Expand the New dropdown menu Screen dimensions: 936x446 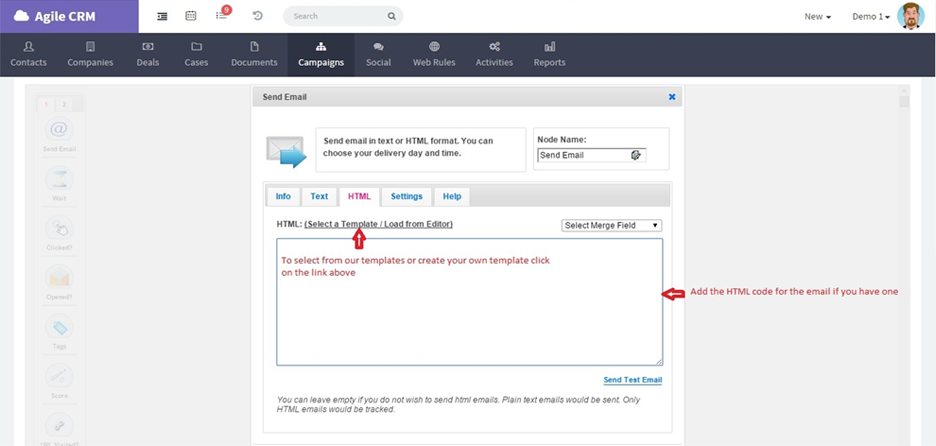click(x=817, y=17)
